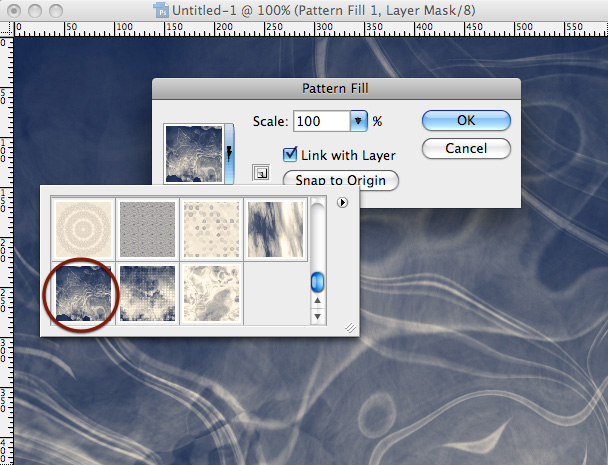This screenshot has height=465, width=608.
Task: Select the blue halftone grid pattern
Action: point(147,293)
